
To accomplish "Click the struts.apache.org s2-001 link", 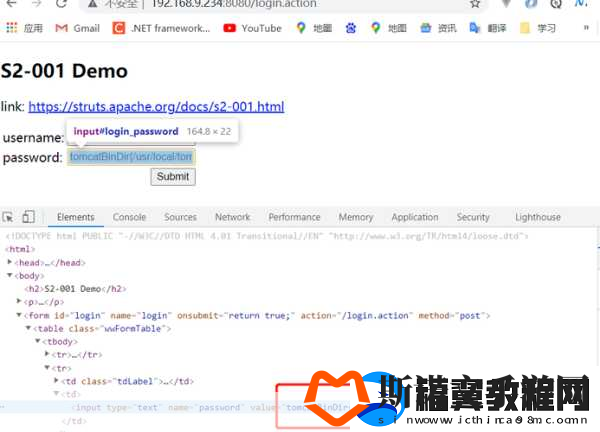I will (156, 106).
